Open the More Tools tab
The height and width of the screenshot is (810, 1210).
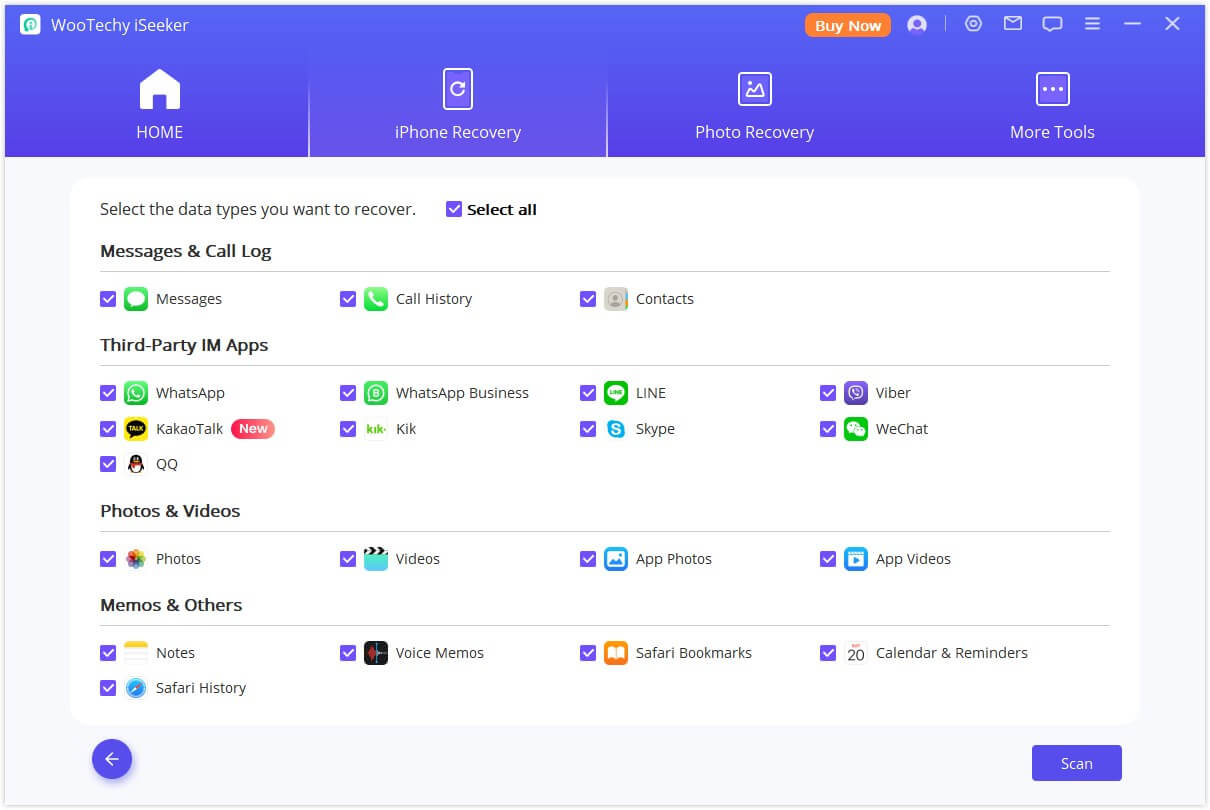click(1052, 106)
